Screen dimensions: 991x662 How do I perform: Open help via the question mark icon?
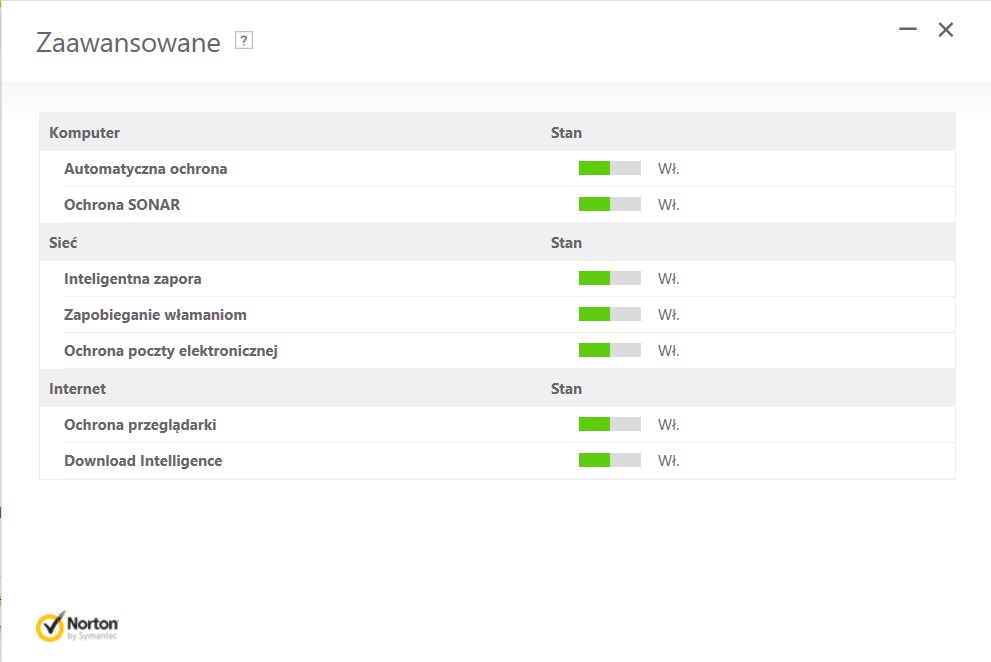244,40
